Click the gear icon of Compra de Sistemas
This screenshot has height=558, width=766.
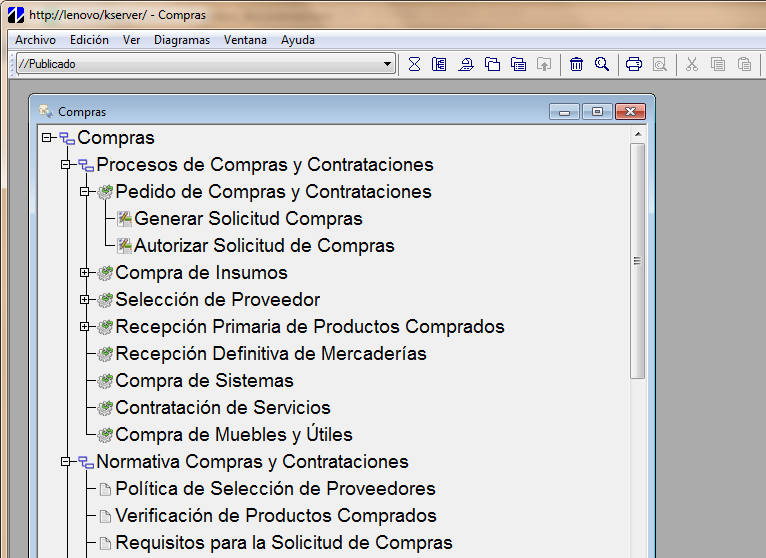pos(105,381)
